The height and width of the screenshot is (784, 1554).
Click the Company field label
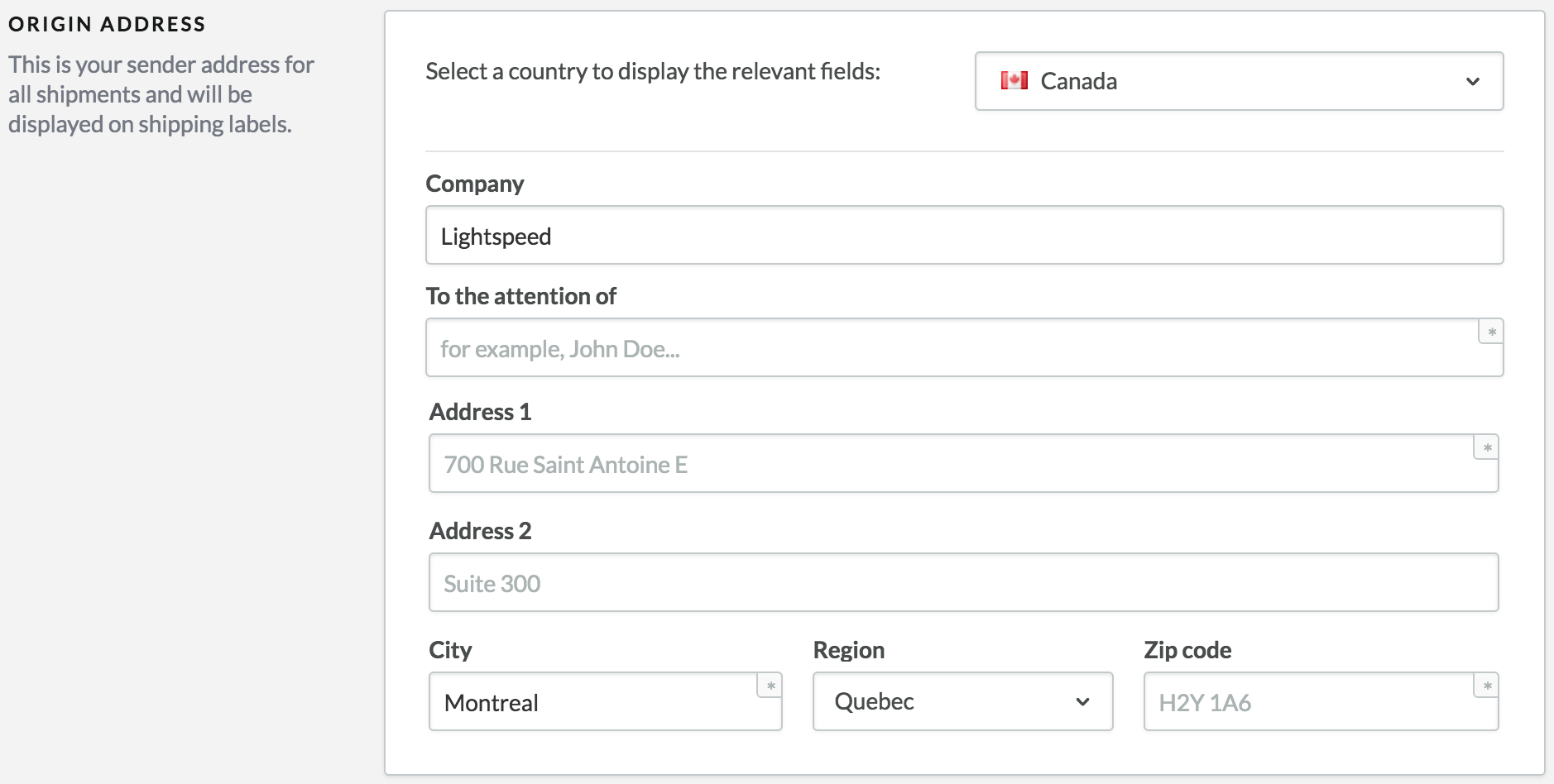(x=475, y=184)
